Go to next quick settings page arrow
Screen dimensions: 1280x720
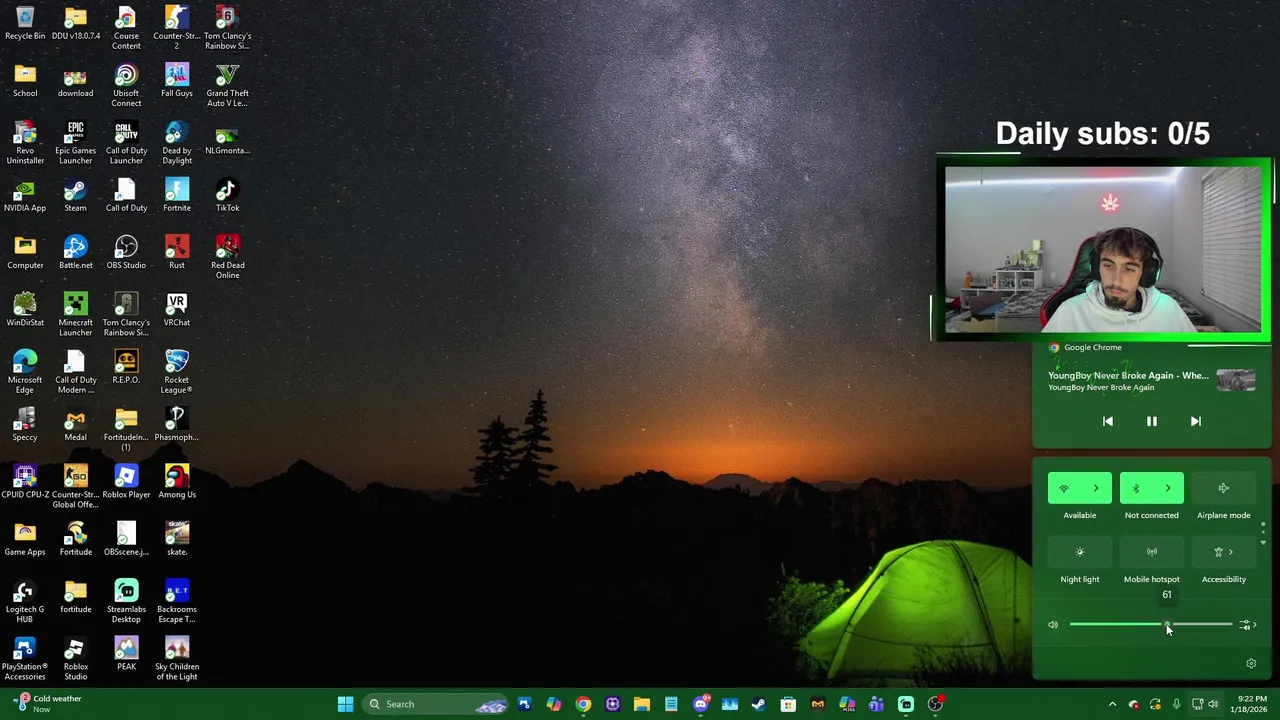[1263, 543]
